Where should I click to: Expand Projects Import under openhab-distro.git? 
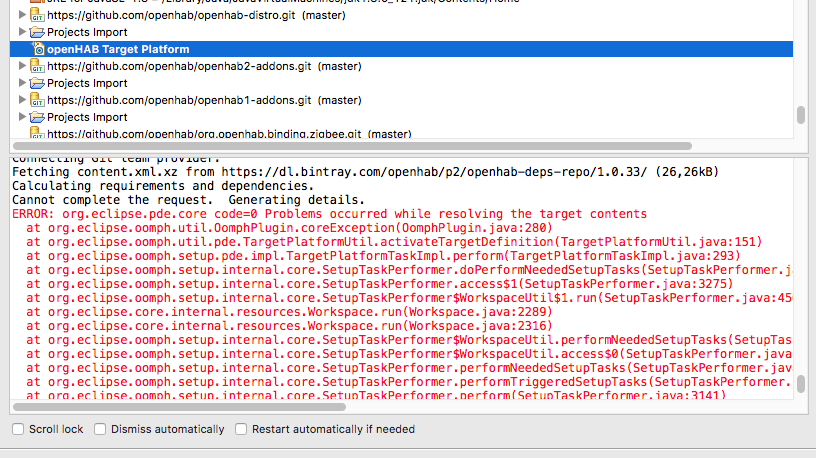pos(22,32)
